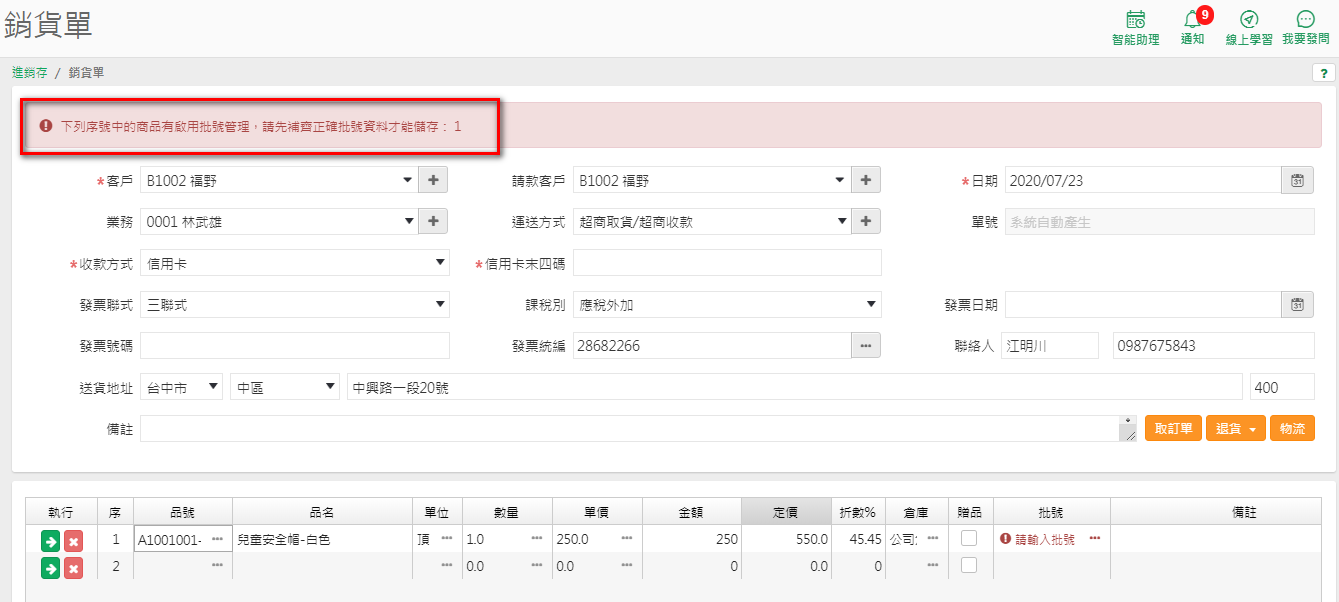Click the 金額 value 250 in row 1

tap(727, 539)
